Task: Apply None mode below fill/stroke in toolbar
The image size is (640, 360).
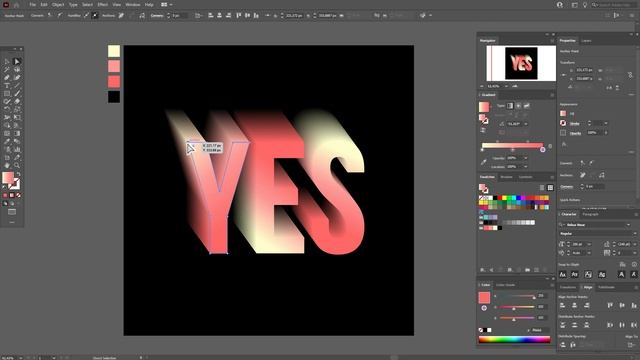Action: pyautogui.click(x=18, y=196)
